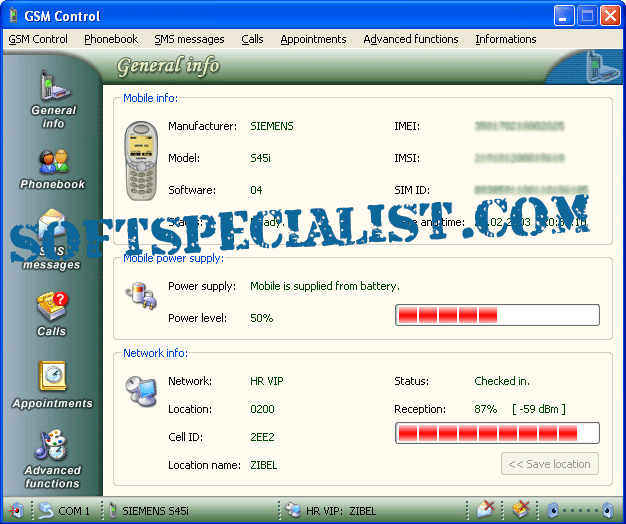Select SMS messages envelope icon in sidebar
Viewport: 626px width, 524px height.
(53, 238)
